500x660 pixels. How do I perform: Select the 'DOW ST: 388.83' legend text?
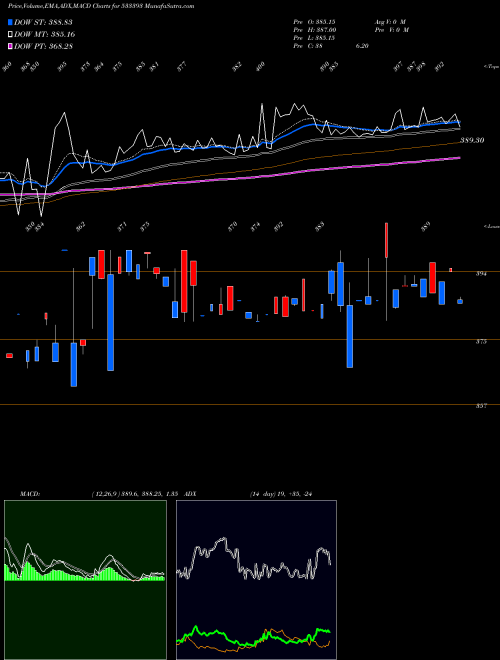[44, 22]
